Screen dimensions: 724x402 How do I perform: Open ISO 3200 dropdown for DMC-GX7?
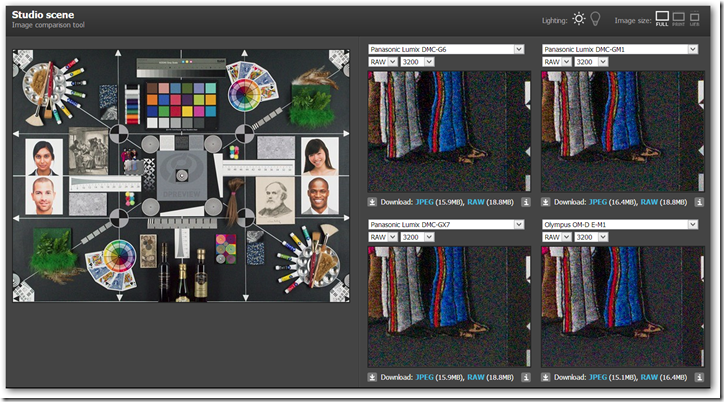(x=417, y=237)
